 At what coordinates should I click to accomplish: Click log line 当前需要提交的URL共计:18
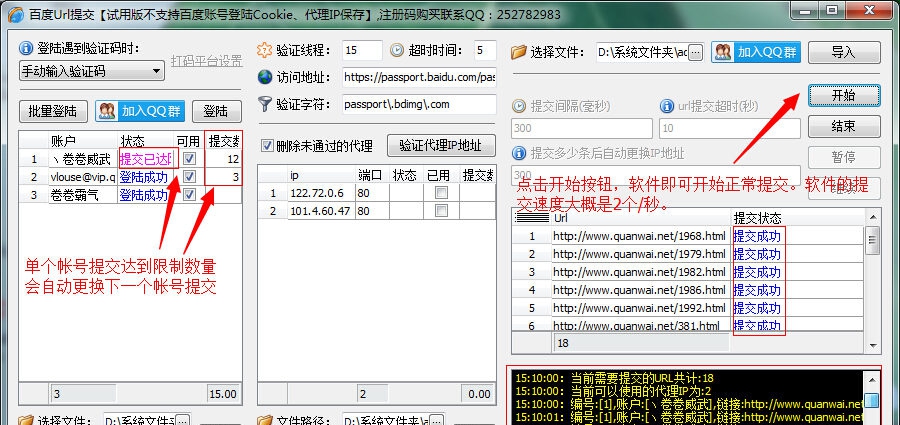click(x=614, y=378)
